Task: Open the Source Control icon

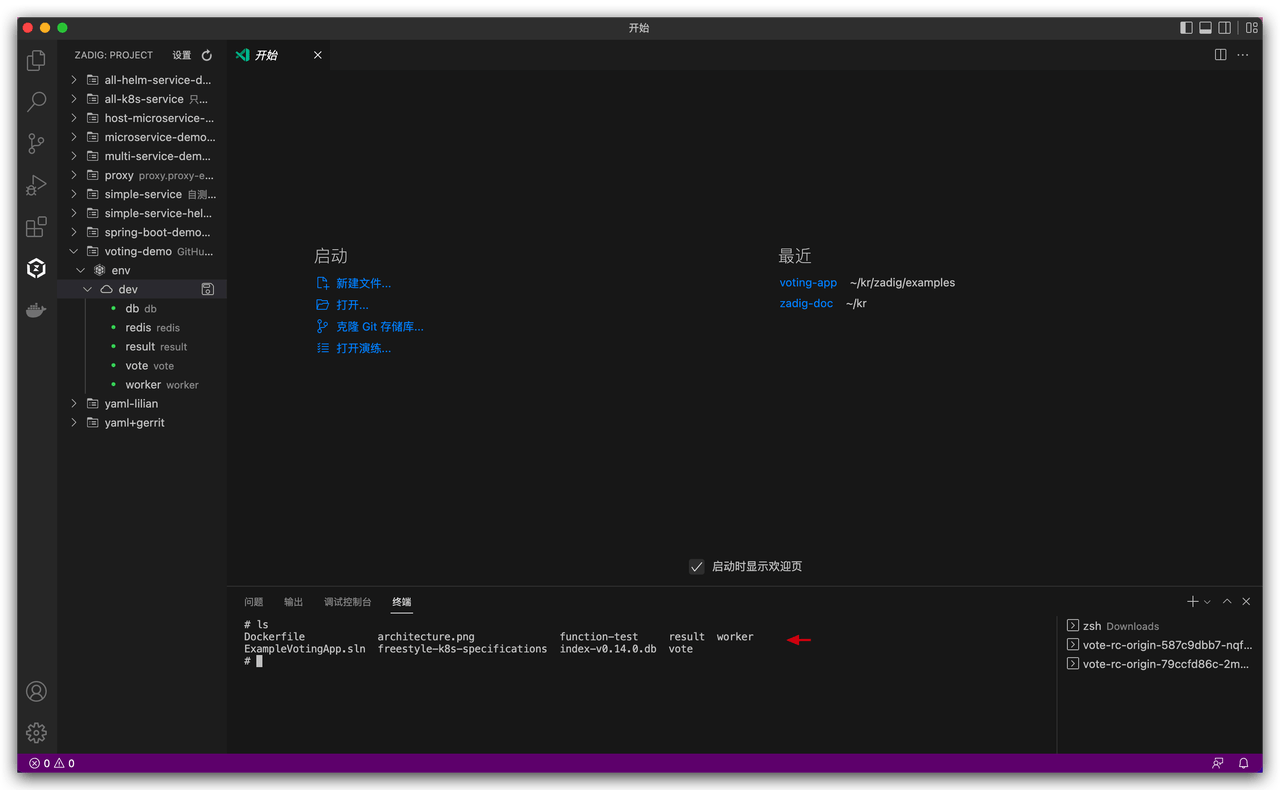Action: [x=36, y=143]
